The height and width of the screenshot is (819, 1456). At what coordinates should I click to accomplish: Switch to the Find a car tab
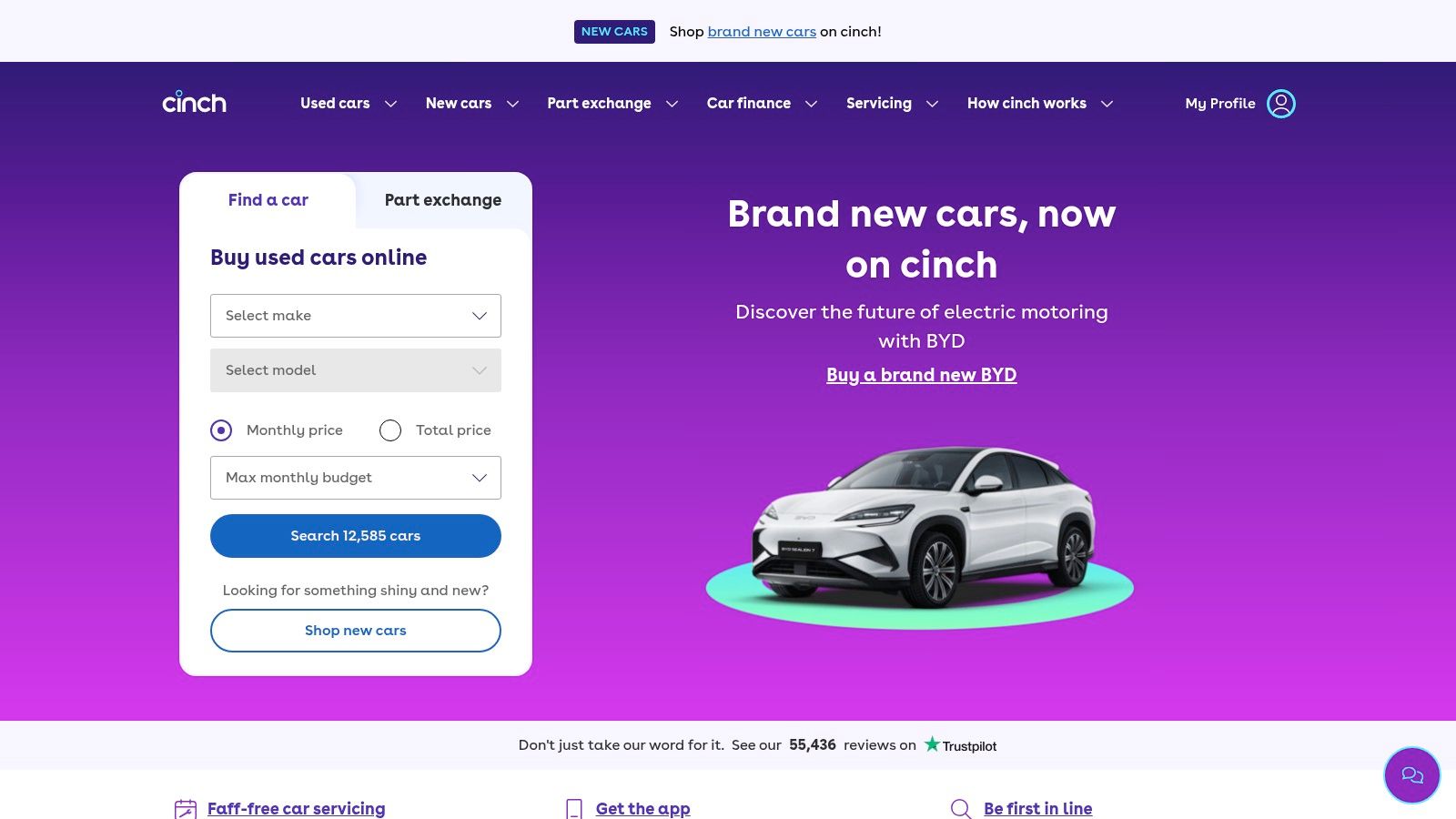click(268, 200)
